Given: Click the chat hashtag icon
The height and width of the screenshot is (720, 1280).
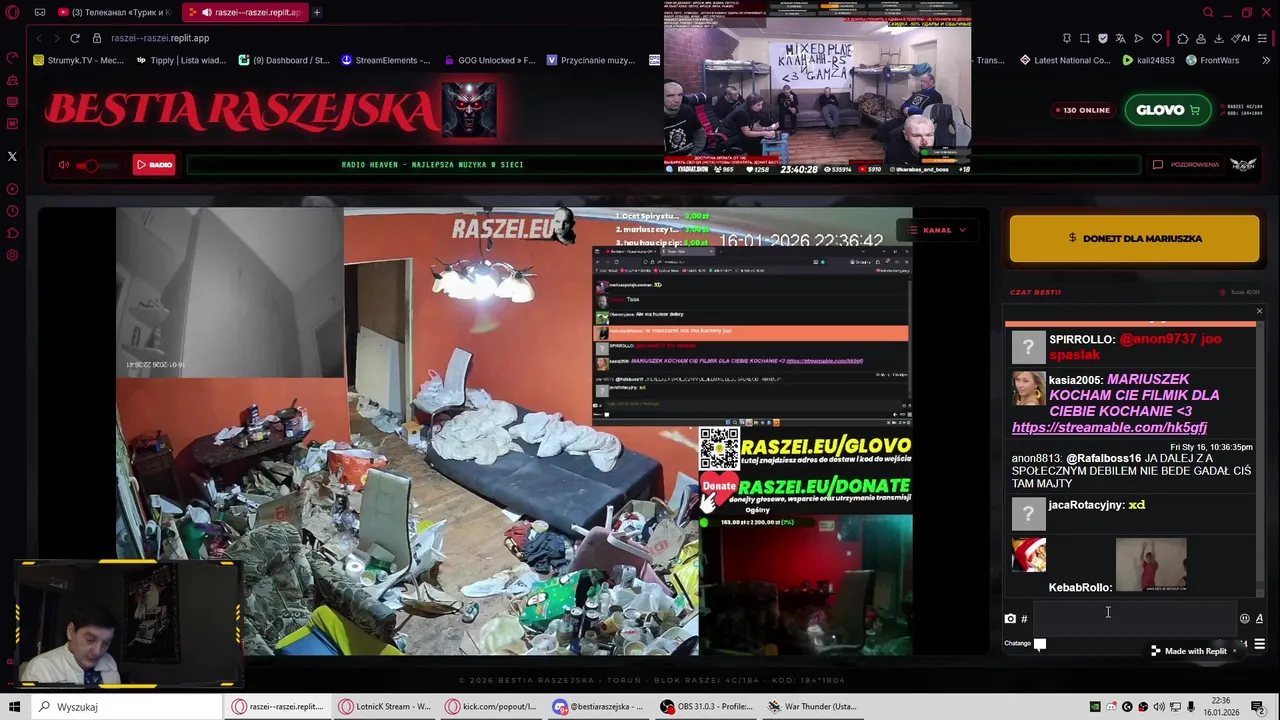Looking at the screenshot, I should (1024, 619).
